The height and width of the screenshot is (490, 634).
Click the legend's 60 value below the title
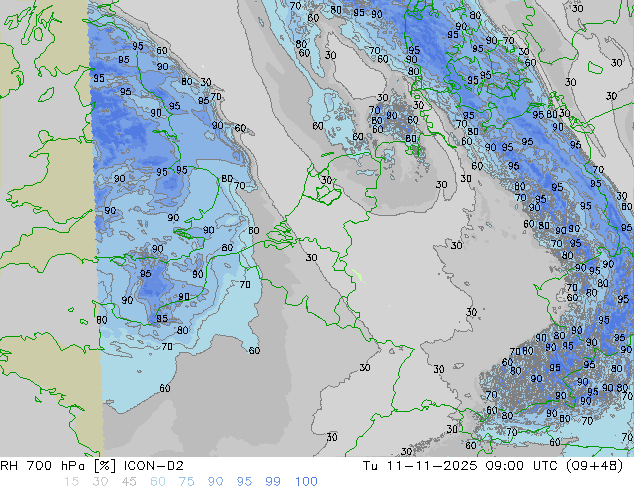click(158, 482)
